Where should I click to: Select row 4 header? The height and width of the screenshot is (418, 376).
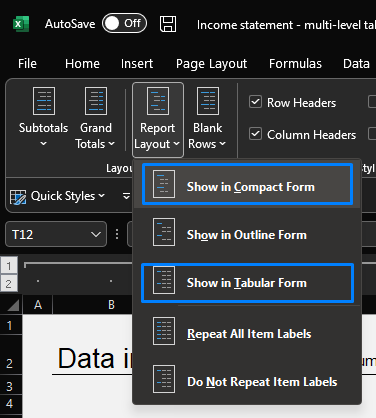pyautogui.click(x=10, y=404)
